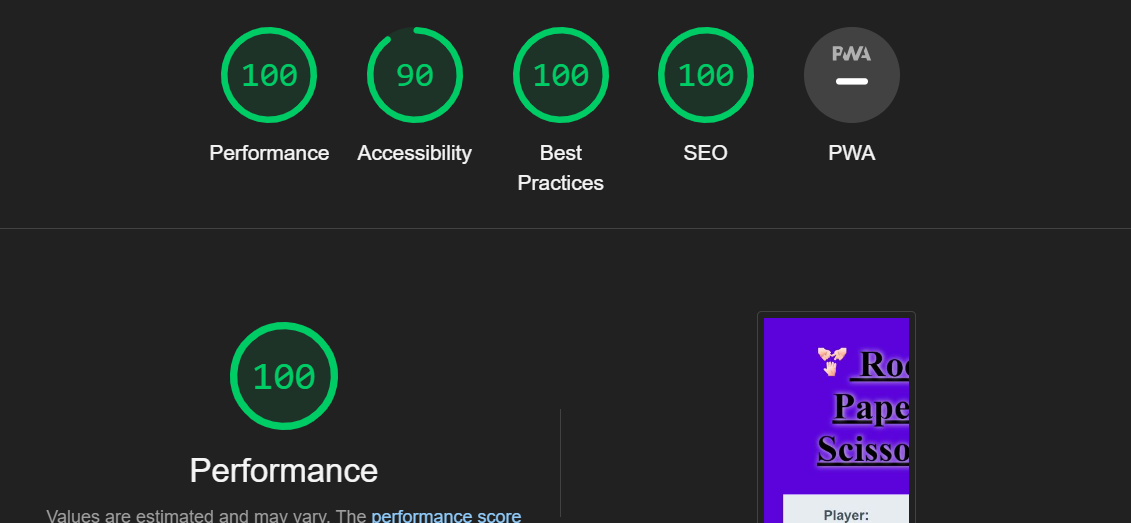Image resolution: width=1131 pixels, height=523 pixels.
Task: Open the Rock Paper Scissors page screenshot thumbnail
Action: tap(836, 420)
